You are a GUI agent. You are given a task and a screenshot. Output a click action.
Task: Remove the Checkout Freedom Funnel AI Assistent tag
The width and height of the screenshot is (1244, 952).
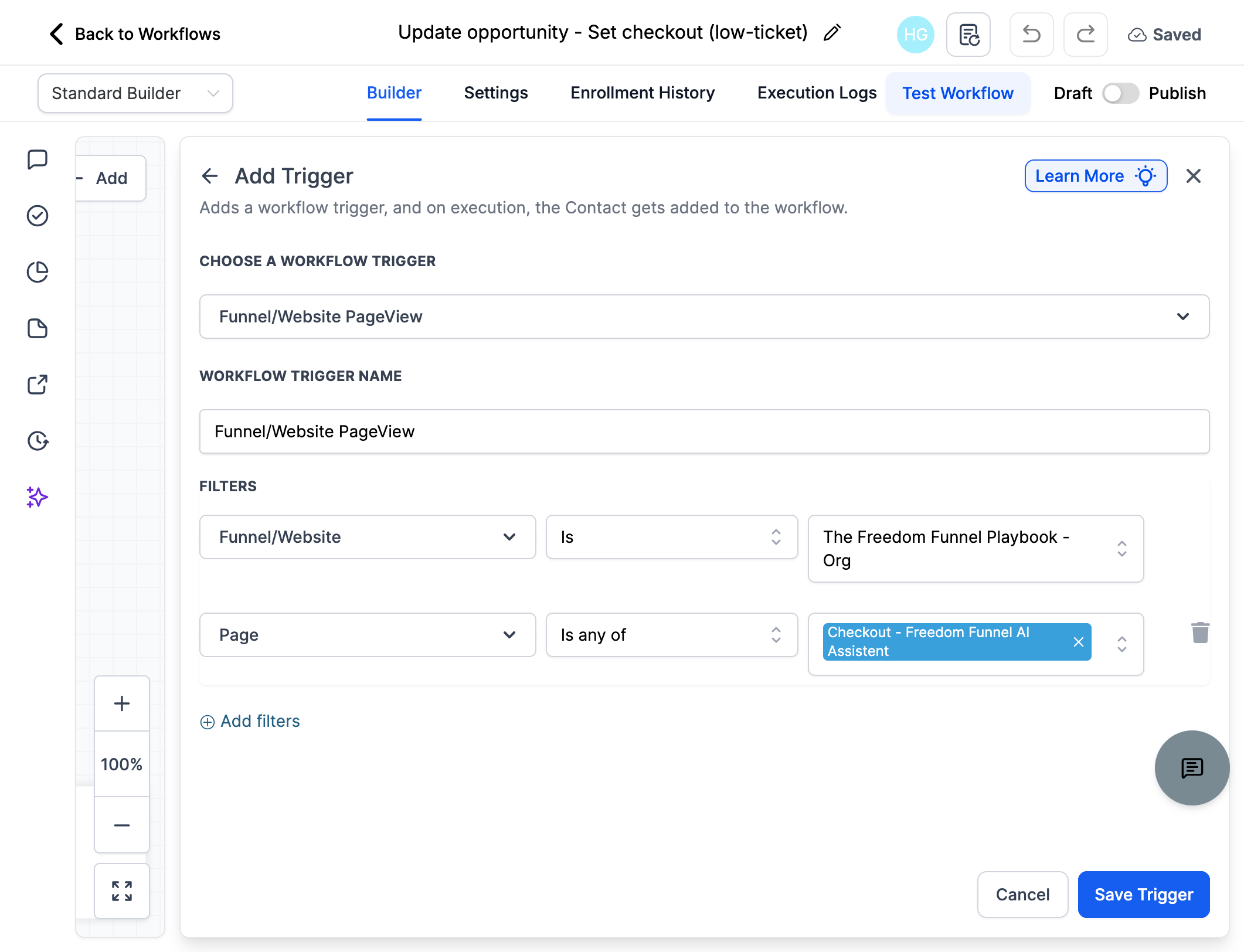[1078, 642]
